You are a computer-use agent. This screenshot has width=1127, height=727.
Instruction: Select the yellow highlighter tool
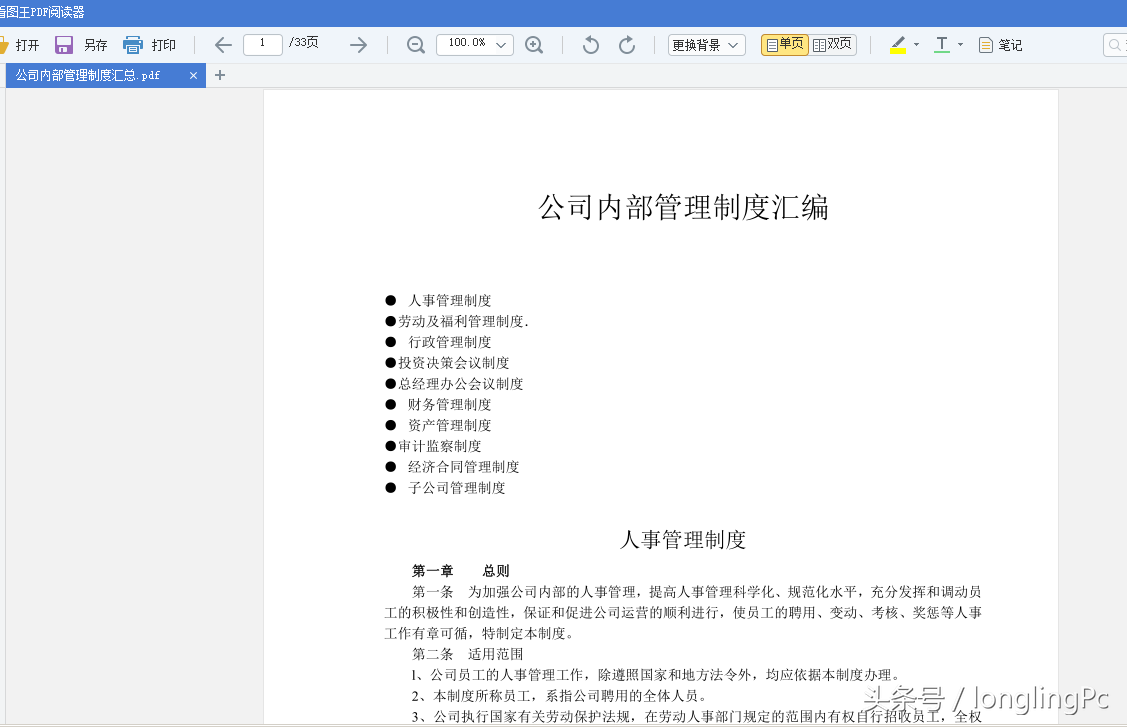[x=898, y=45]
